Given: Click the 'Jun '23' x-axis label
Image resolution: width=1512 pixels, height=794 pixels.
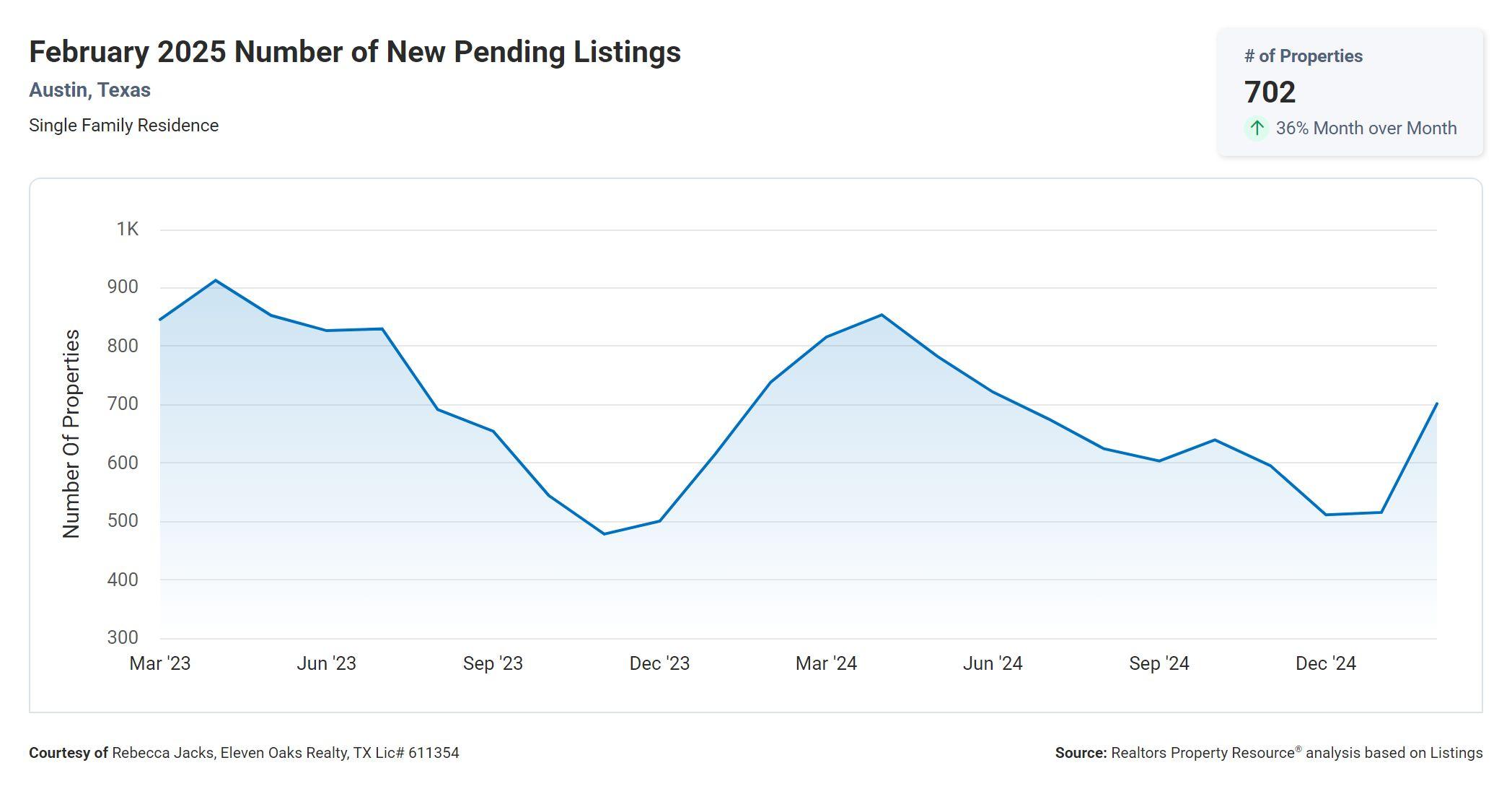Looking at the screenshot, I should pos(326,663).
